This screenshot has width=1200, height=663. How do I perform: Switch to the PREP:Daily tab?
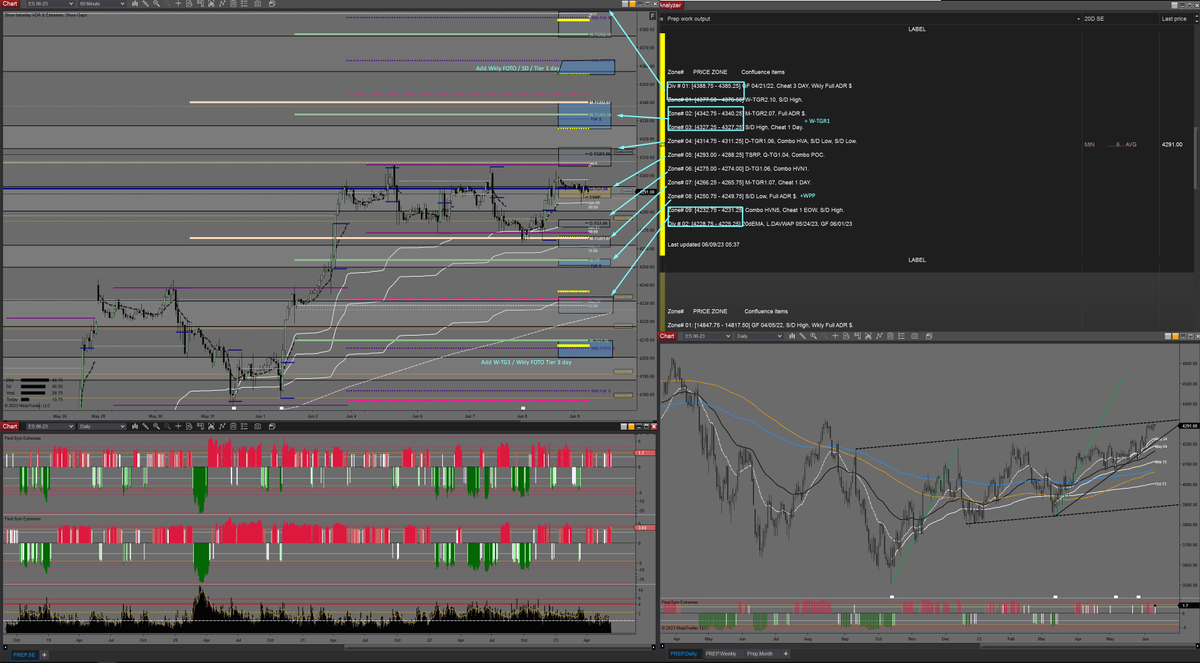(x=684, y=654)
